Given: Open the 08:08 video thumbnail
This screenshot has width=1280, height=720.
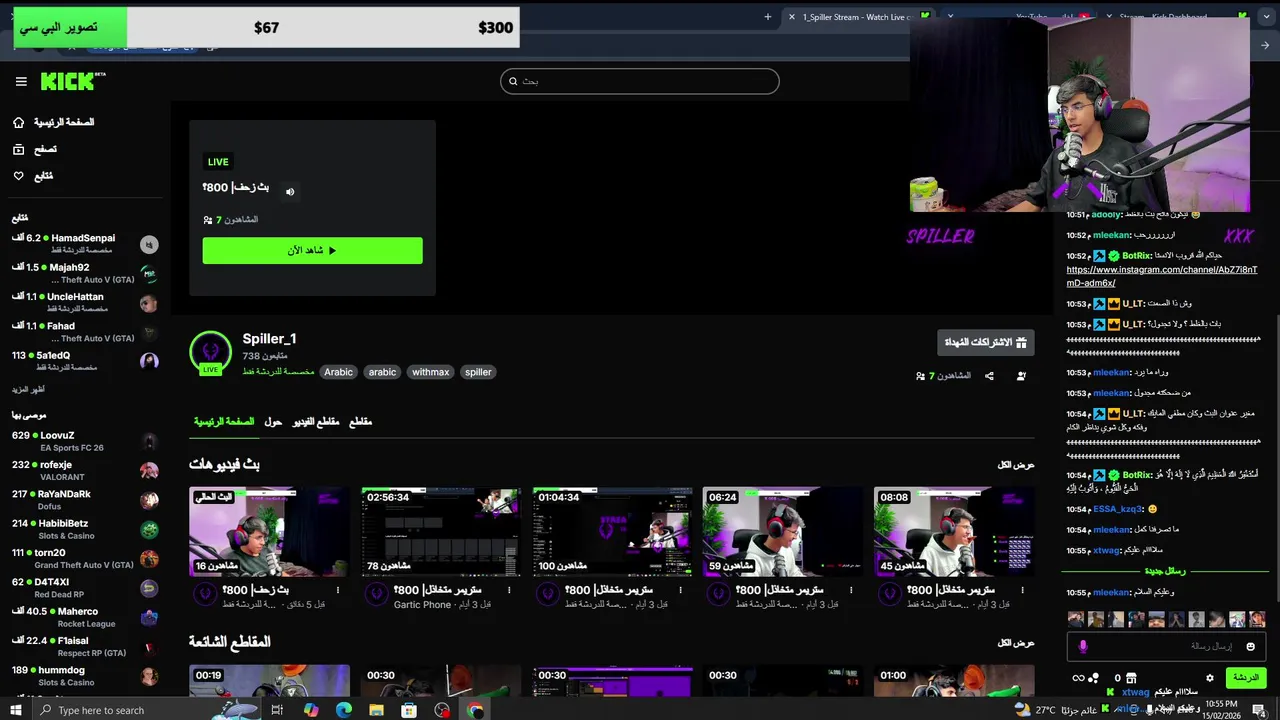Looking at the screenshot, I should 954,532.
